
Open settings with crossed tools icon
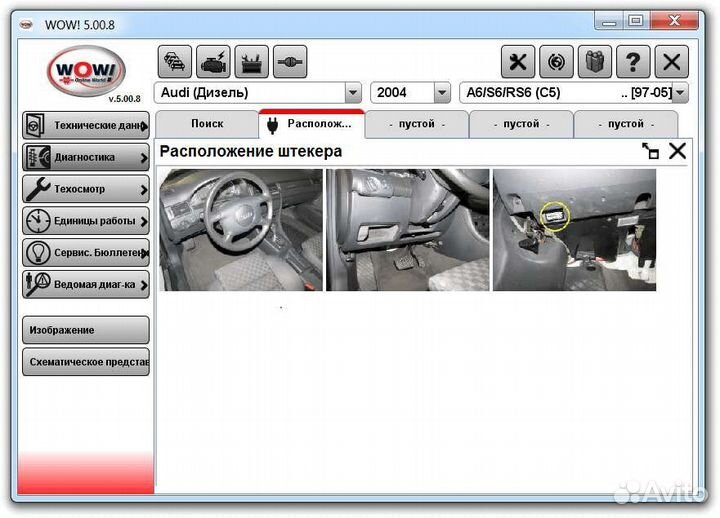[x=517, y=62]
